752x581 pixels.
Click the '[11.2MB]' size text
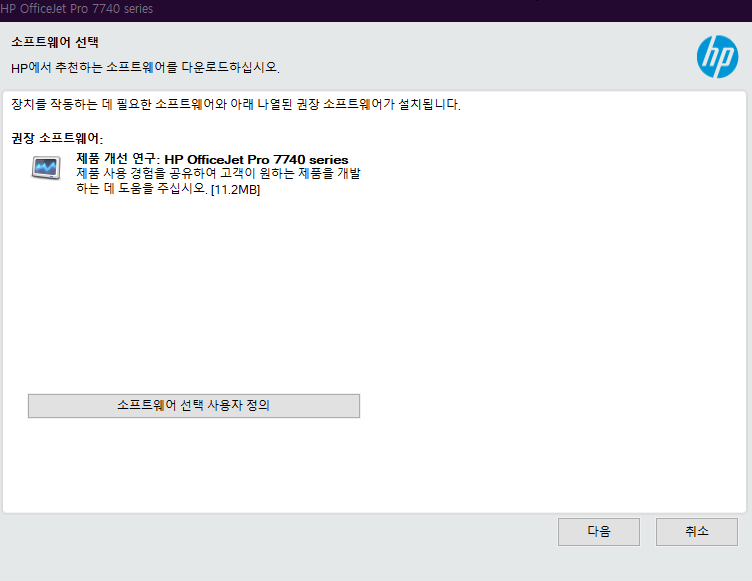[x=235, y=190]
